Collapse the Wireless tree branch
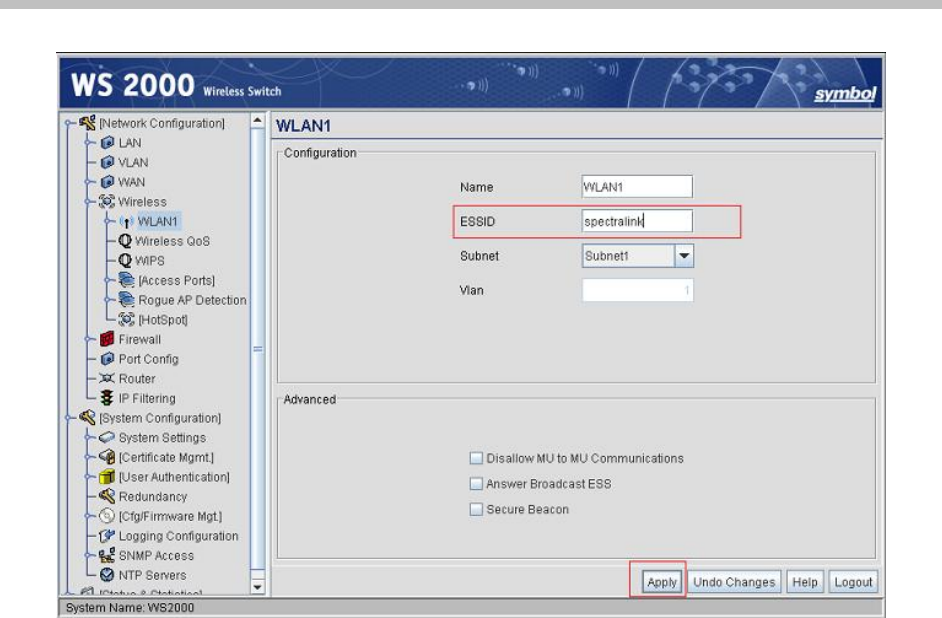Viewport: 942px width, 618px height. (x=88, y=202)
